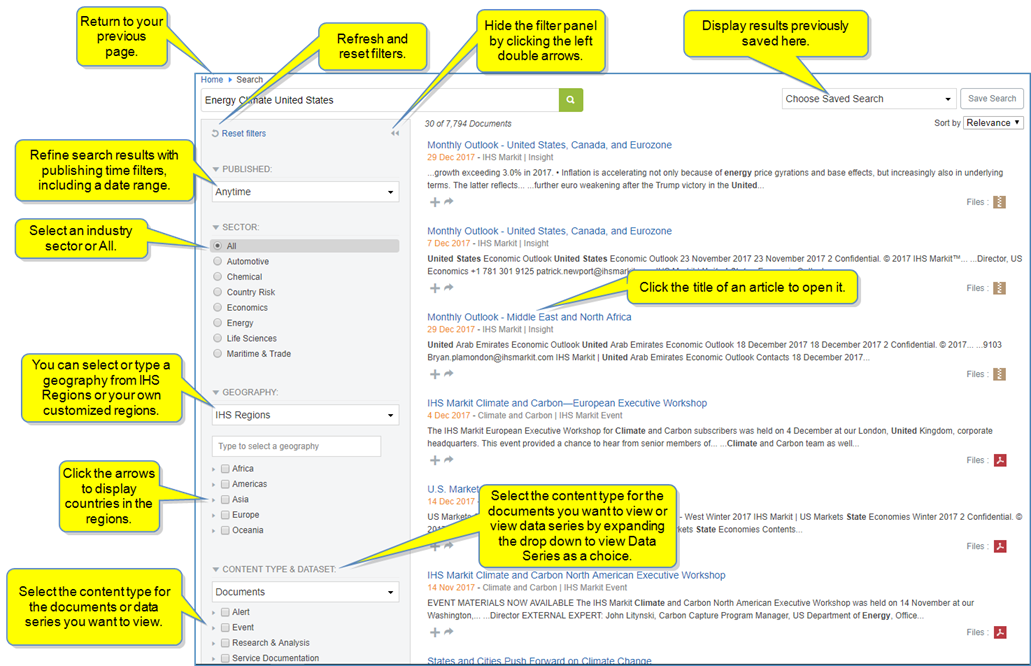This screenshot has height=666, width=1031.
Task: Share the Middle East and North Africa result
Action: [x=448, y=373]
